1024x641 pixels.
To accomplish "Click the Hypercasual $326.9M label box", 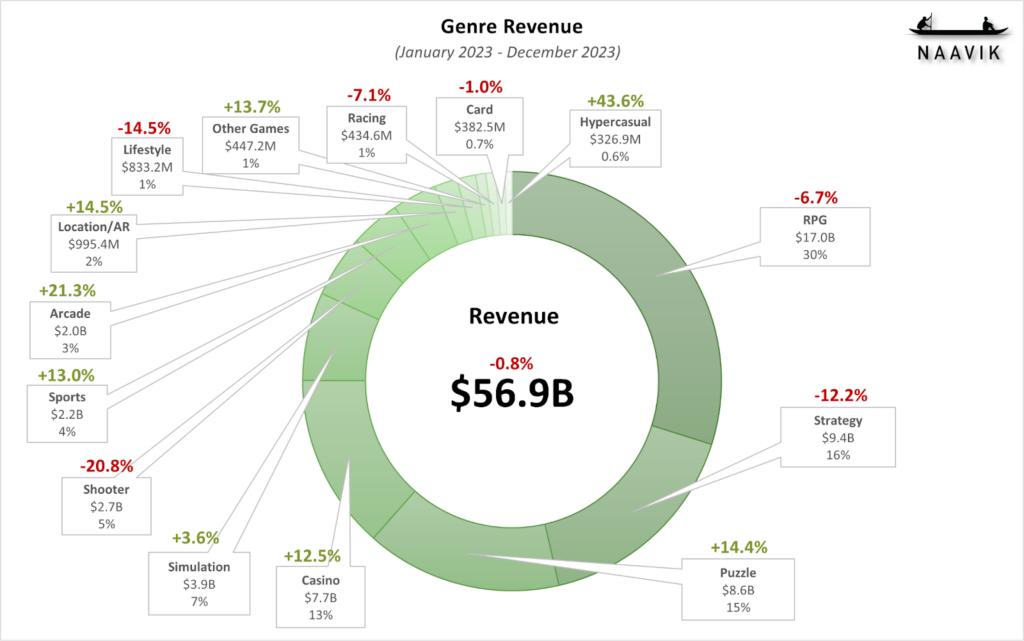I will (616, 137).
